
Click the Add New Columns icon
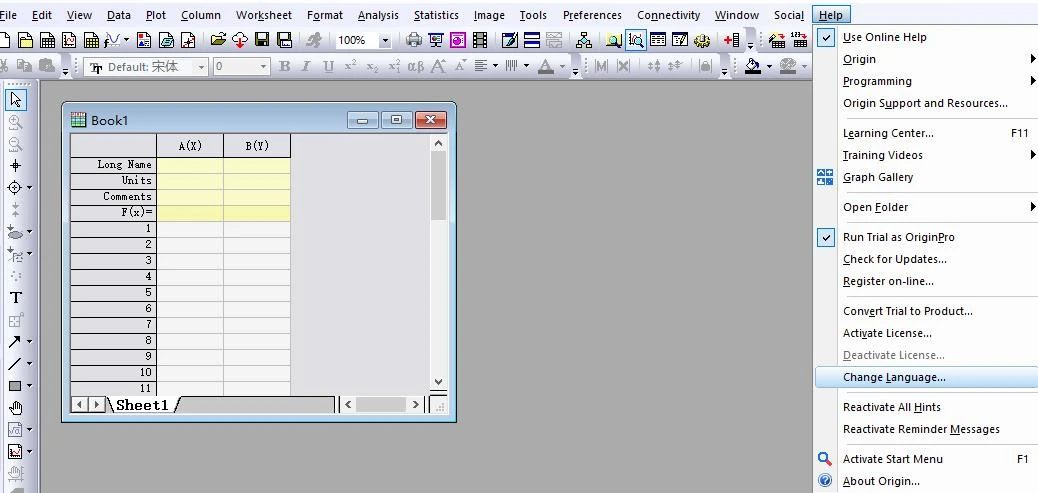[731, 40]
